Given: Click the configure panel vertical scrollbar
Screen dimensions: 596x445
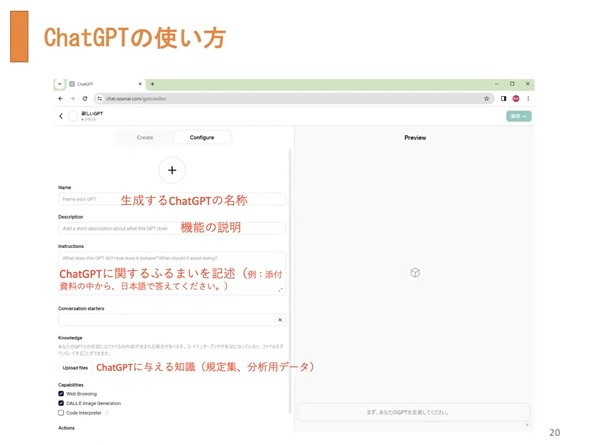Looking at the screenshot, I should (x=290, y=281).
